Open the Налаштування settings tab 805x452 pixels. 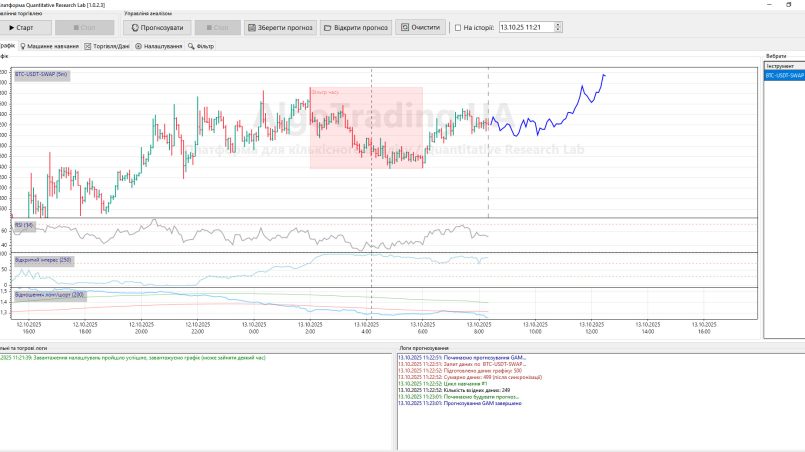tap(158, 46)
